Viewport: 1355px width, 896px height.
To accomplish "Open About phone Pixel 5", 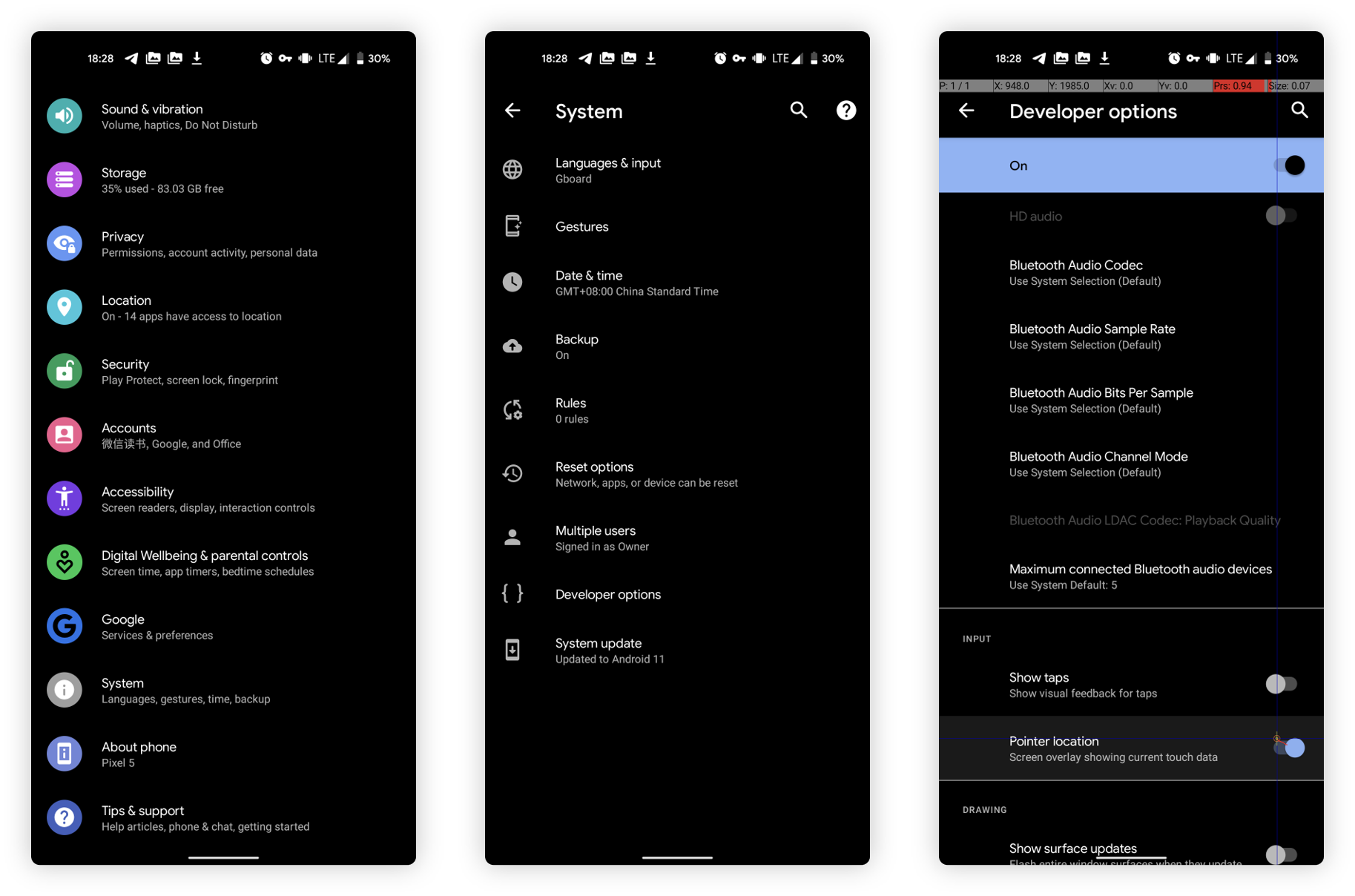I will (x=223, y=755).
